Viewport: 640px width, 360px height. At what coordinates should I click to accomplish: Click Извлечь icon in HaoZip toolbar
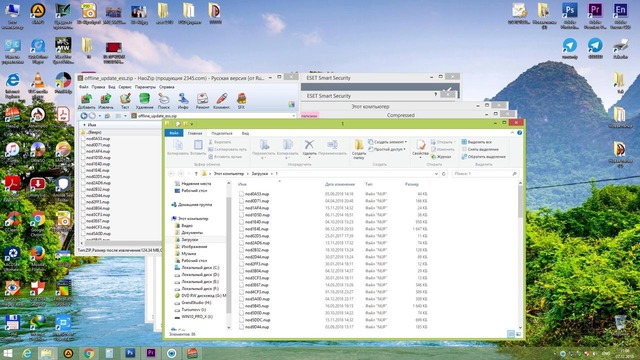pos(106,101)
